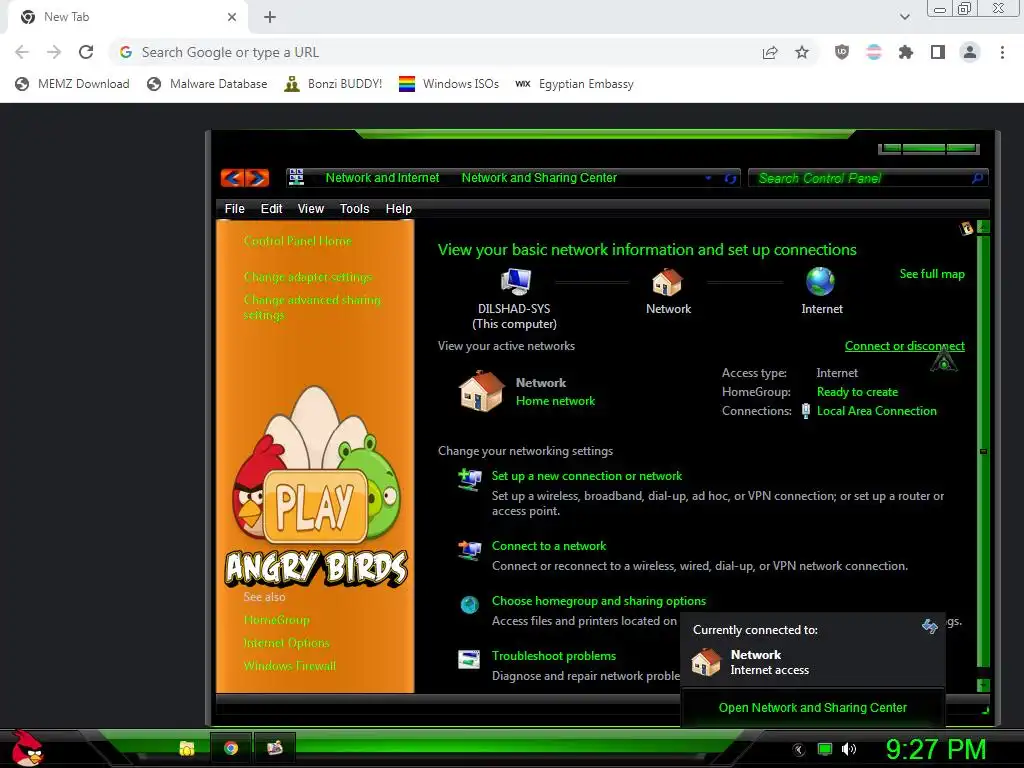Toggle Chrome side panel icon
This screenshot has width=1024, height=768.
938,52
